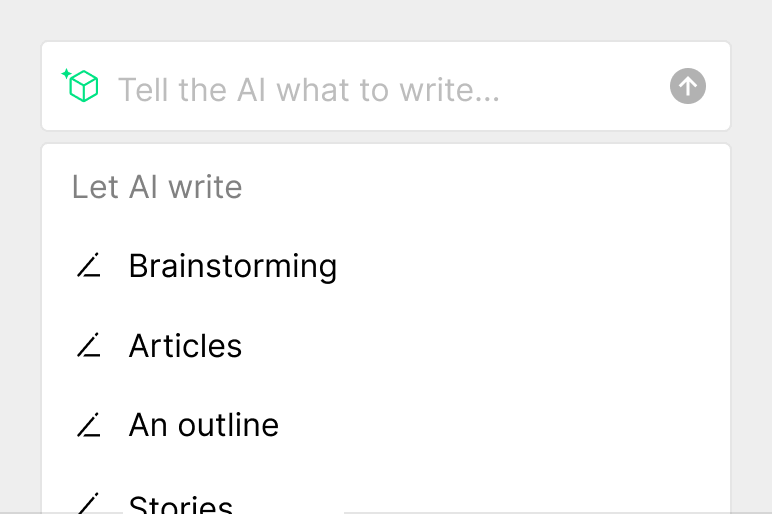
Task: Click the pencil icon beside Articles
Action: [89, 346]
